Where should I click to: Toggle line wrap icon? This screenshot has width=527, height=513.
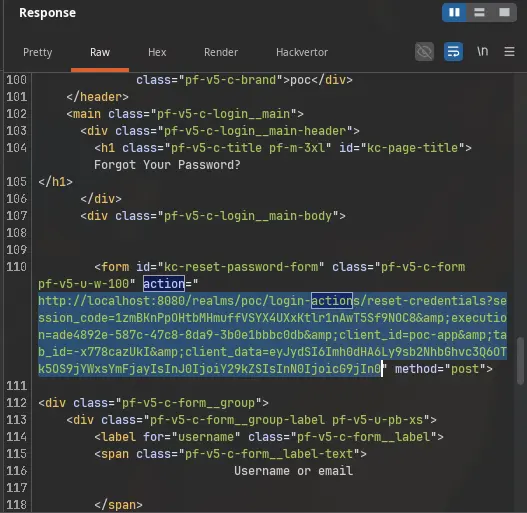tap(453, 52)
